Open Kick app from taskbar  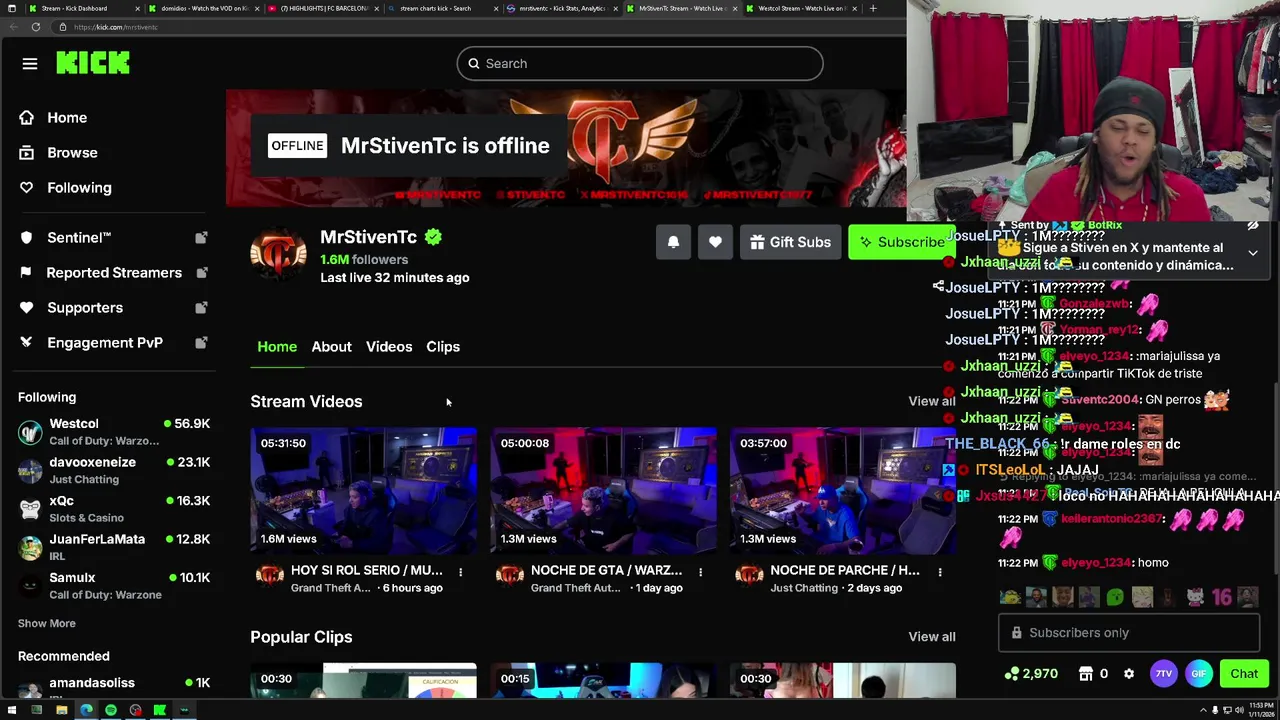click(x=159, y=710)
